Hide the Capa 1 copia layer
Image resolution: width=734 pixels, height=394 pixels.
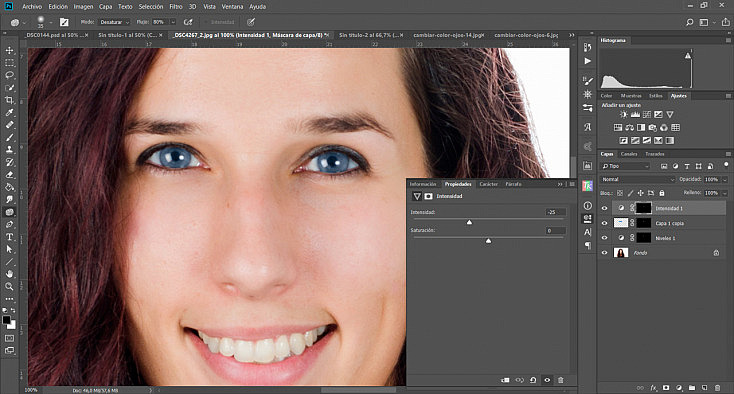coord(604,223)
